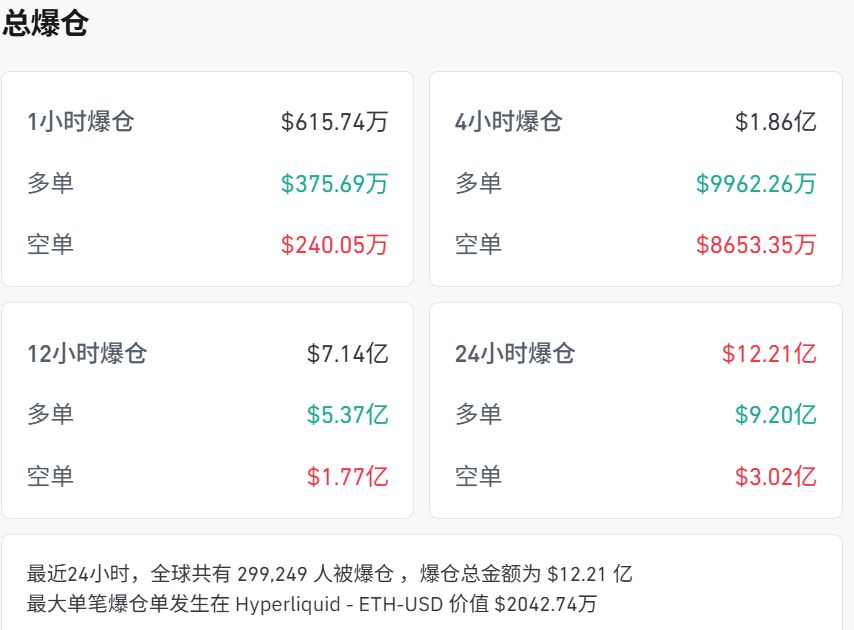
Task: Click the $8653.35万 short liquidation value
Action: tap(756, 245)
